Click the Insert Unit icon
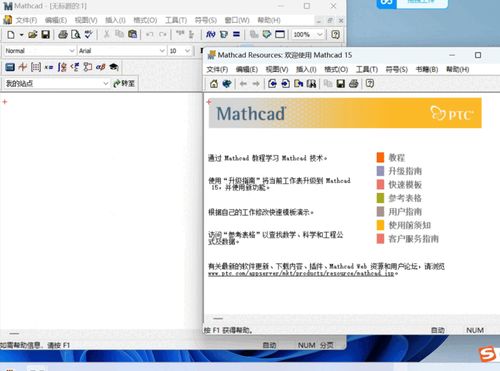Screen dimensions: 500x371 (224, 34)
